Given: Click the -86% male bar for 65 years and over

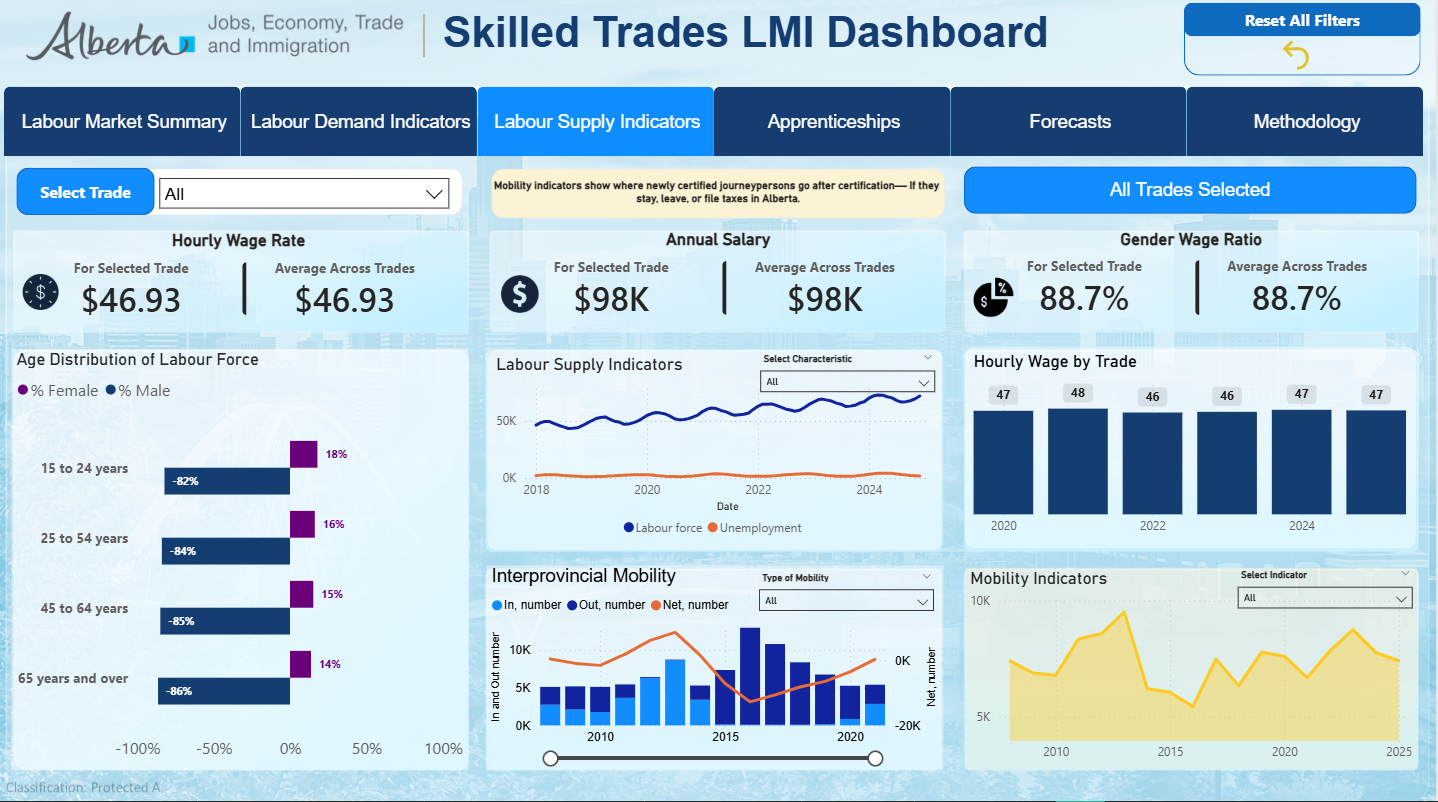Looking at the screenshot, I should pos(224,691).
